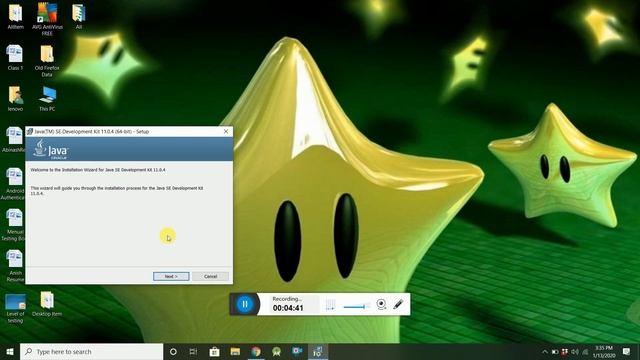Switch to the Java setup taskbar item
This screenshot has width=640, height=360.
[318, 351]
